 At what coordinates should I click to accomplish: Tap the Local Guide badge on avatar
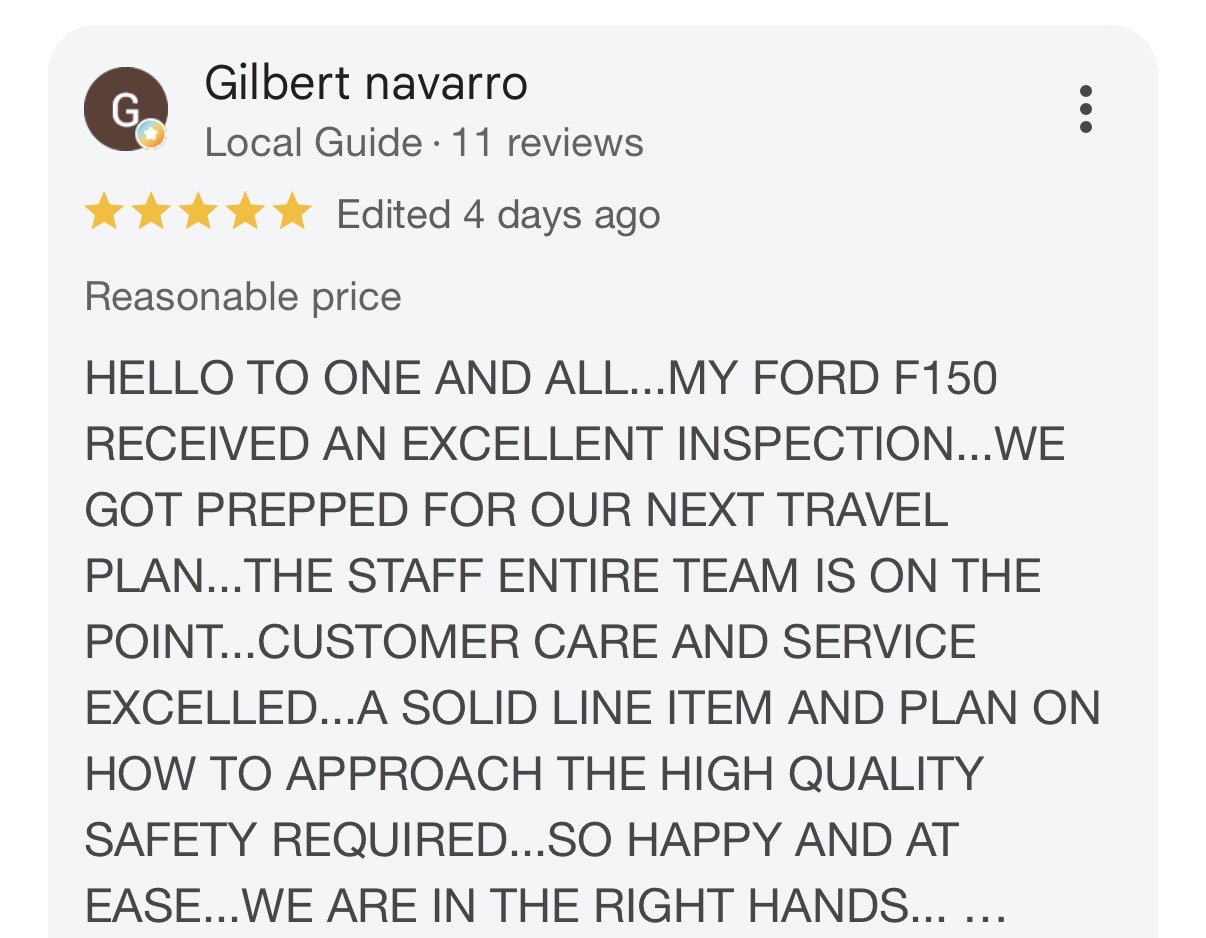(x=152, y=135)
